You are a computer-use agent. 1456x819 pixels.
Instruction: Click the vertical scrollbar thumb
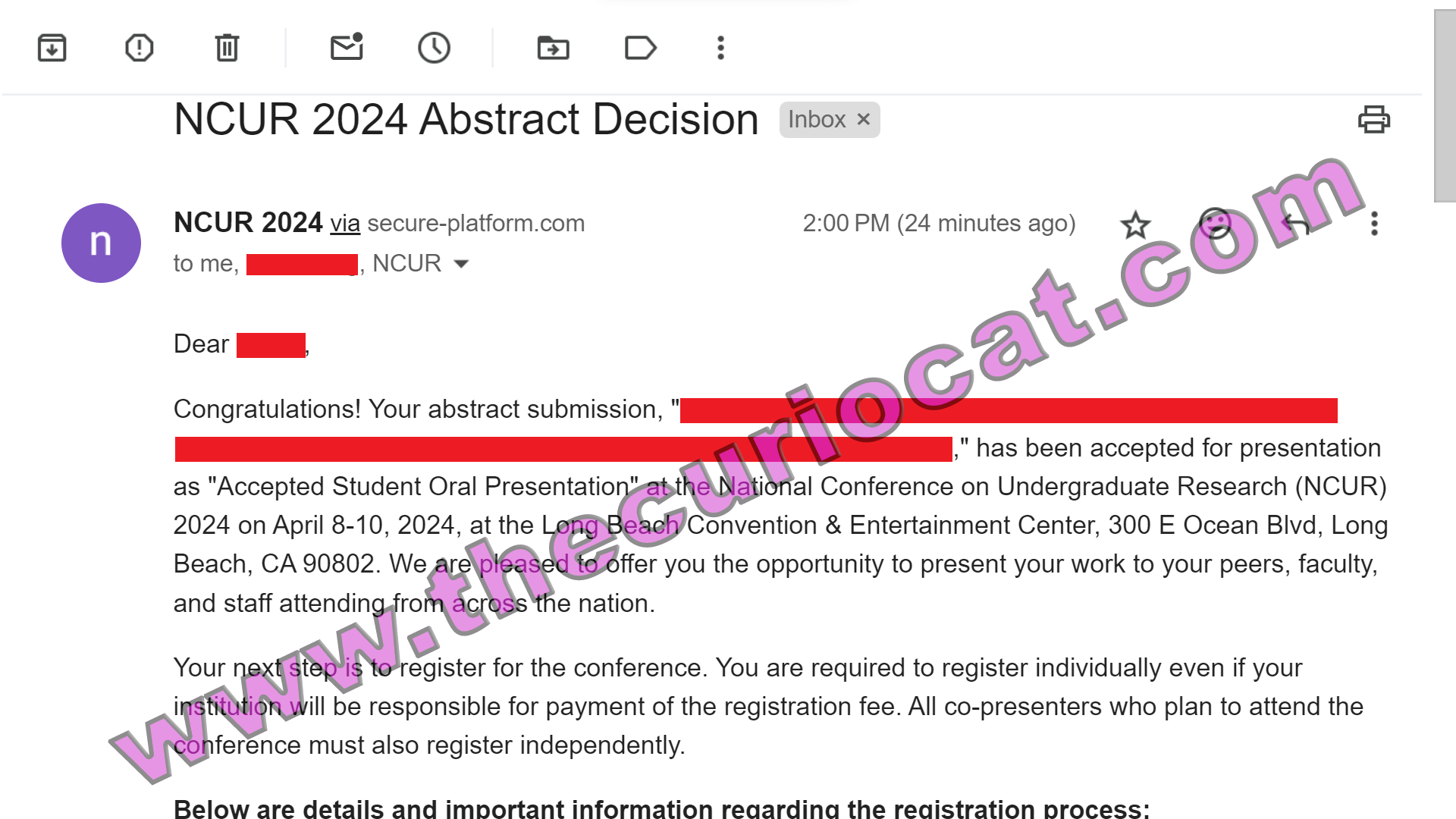pyautogui.click(x=1445, y=106)
